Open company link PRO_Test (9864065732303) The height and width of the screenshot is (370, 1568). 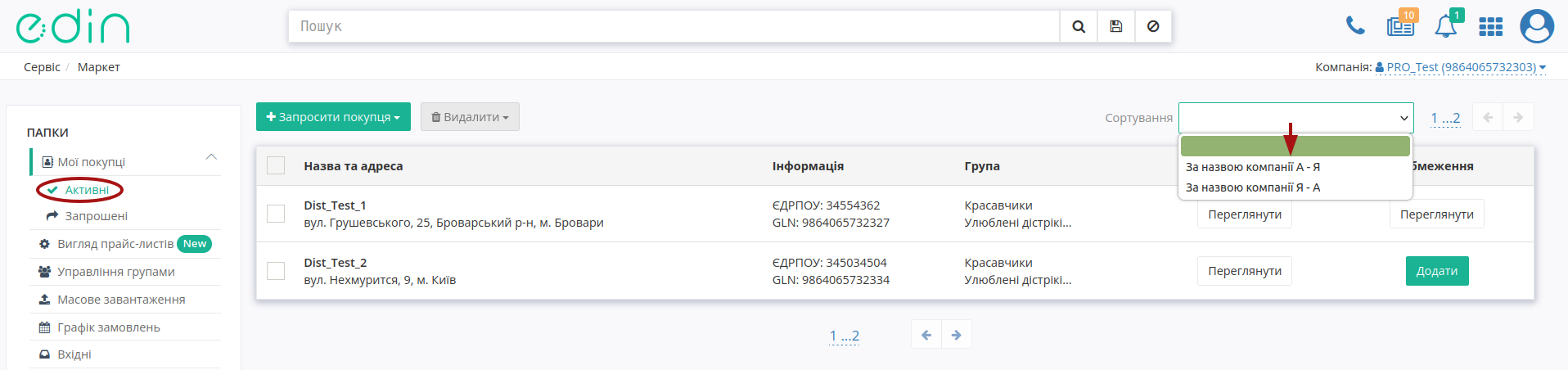tap(1461, 67)
